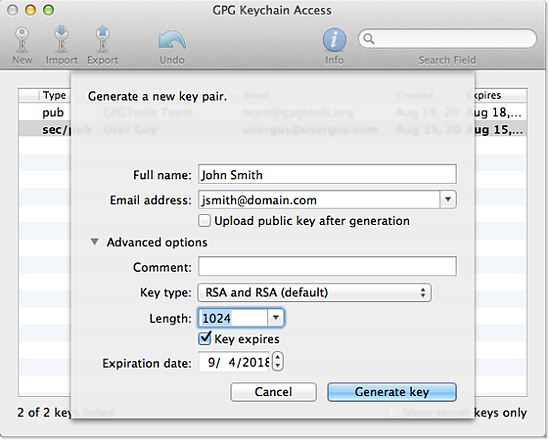The width and height of the screenshot is (549, 440).
Task: Select the sec/pub key row
Action: click(272, 130)
